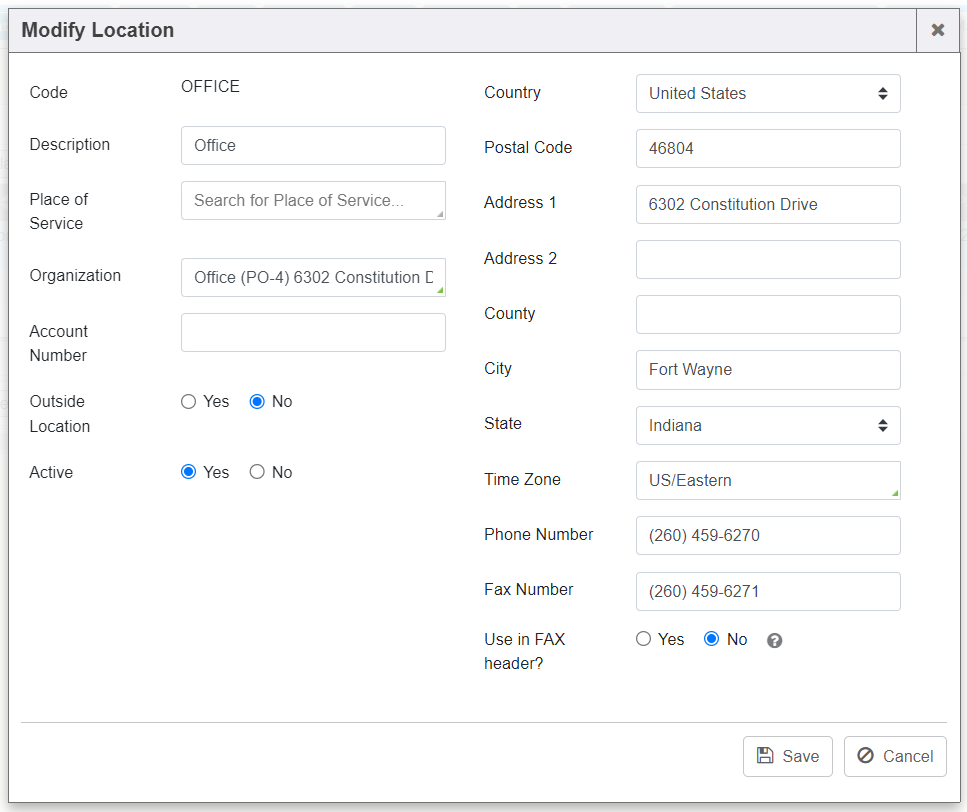Select No for Outside Location
The height and width of the screenshot is (812, 967).
pos(257,402)
